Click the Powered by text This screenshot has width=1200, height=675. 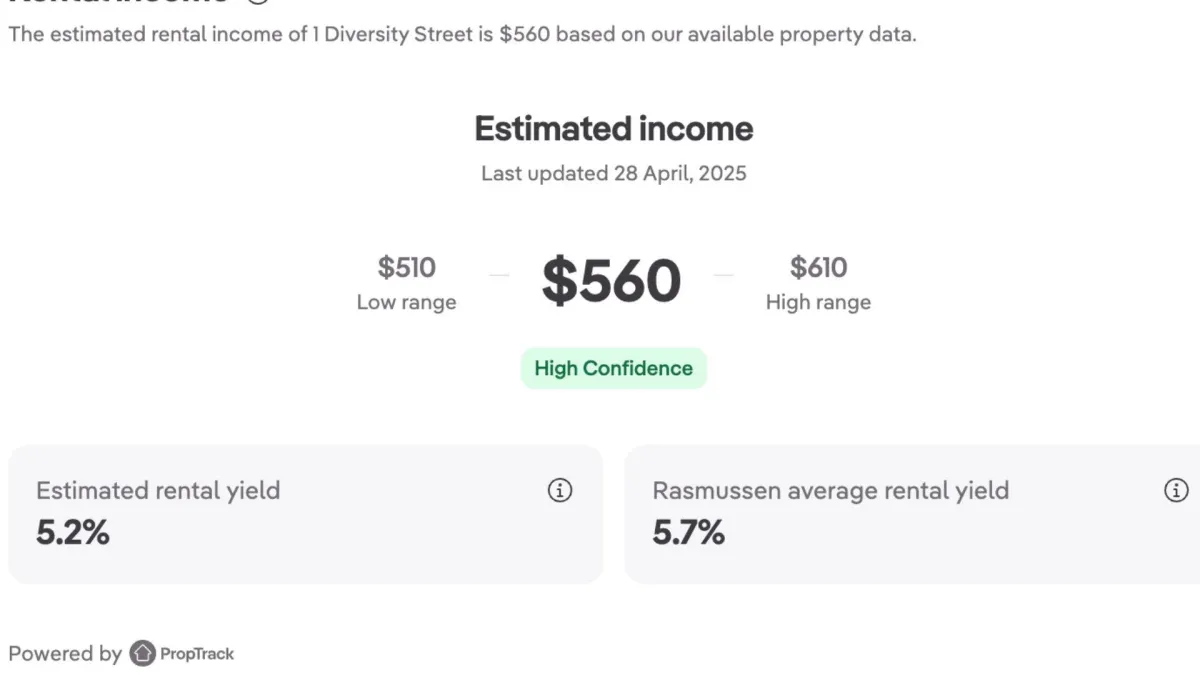point(65,654)
